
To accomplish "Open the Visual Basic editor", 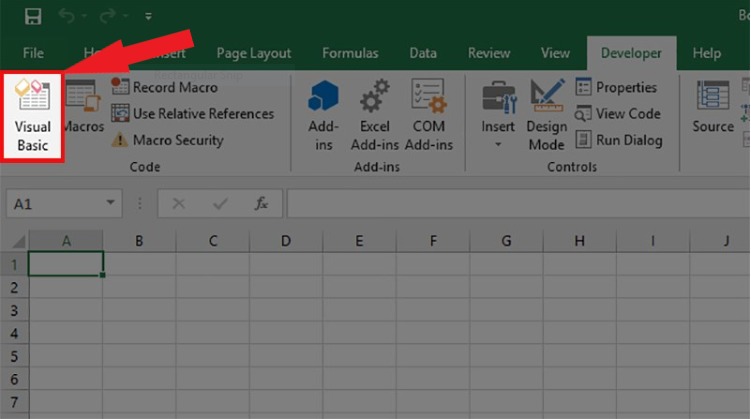I will pyautogui.click(x=32, y=115).
